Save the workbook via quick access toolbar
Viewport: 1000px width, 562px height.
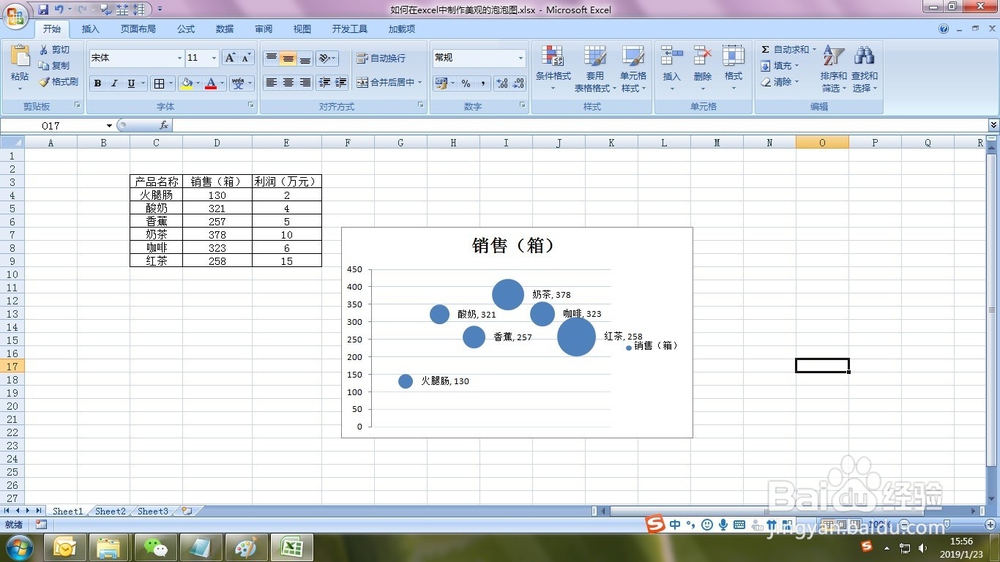(x=43, y=9)
